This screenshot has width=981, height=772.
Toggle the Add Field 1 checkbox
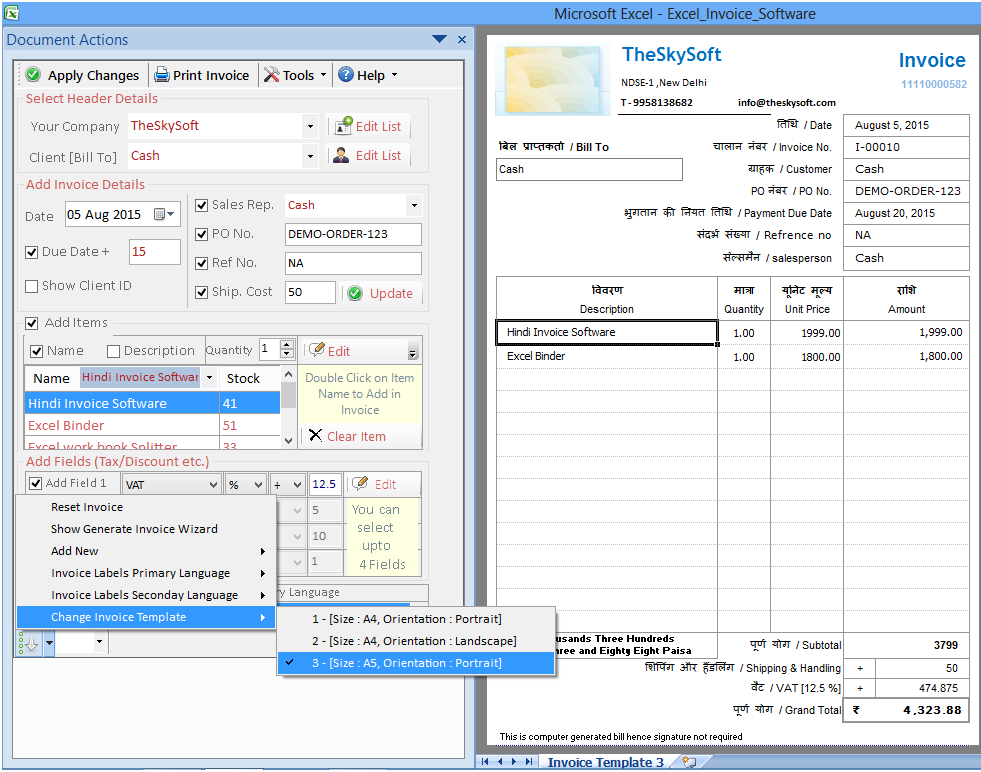coord(36,483)
